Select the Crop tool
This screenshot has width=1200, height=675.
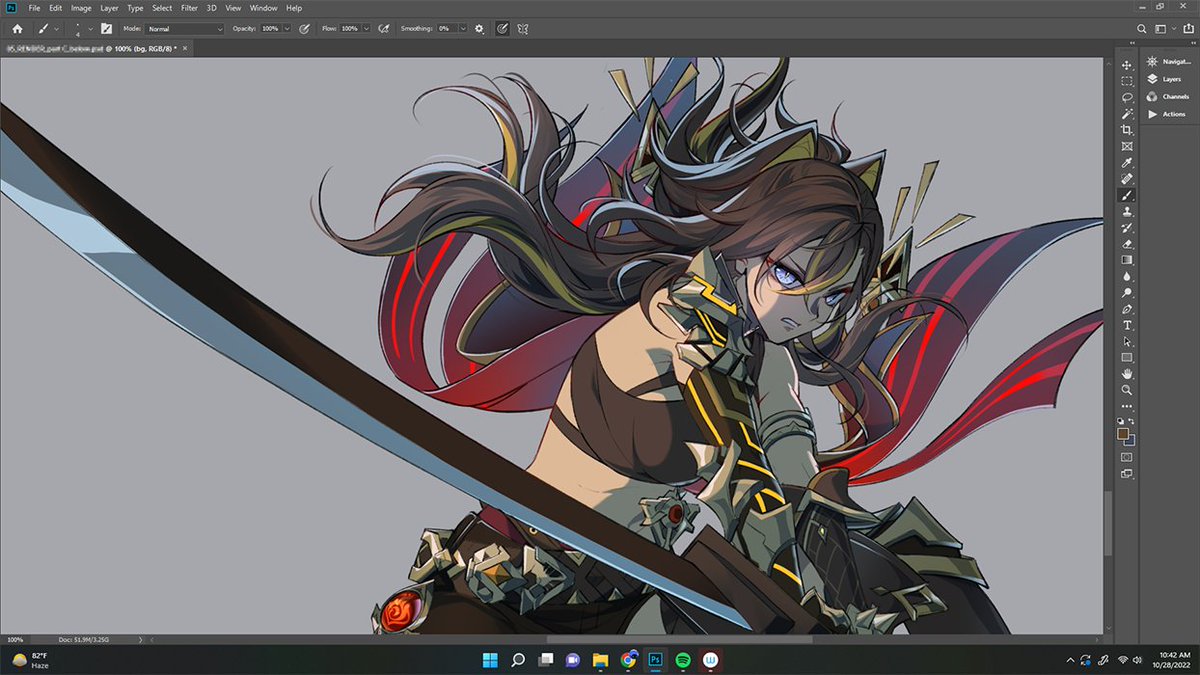(x=1127, y=130)
